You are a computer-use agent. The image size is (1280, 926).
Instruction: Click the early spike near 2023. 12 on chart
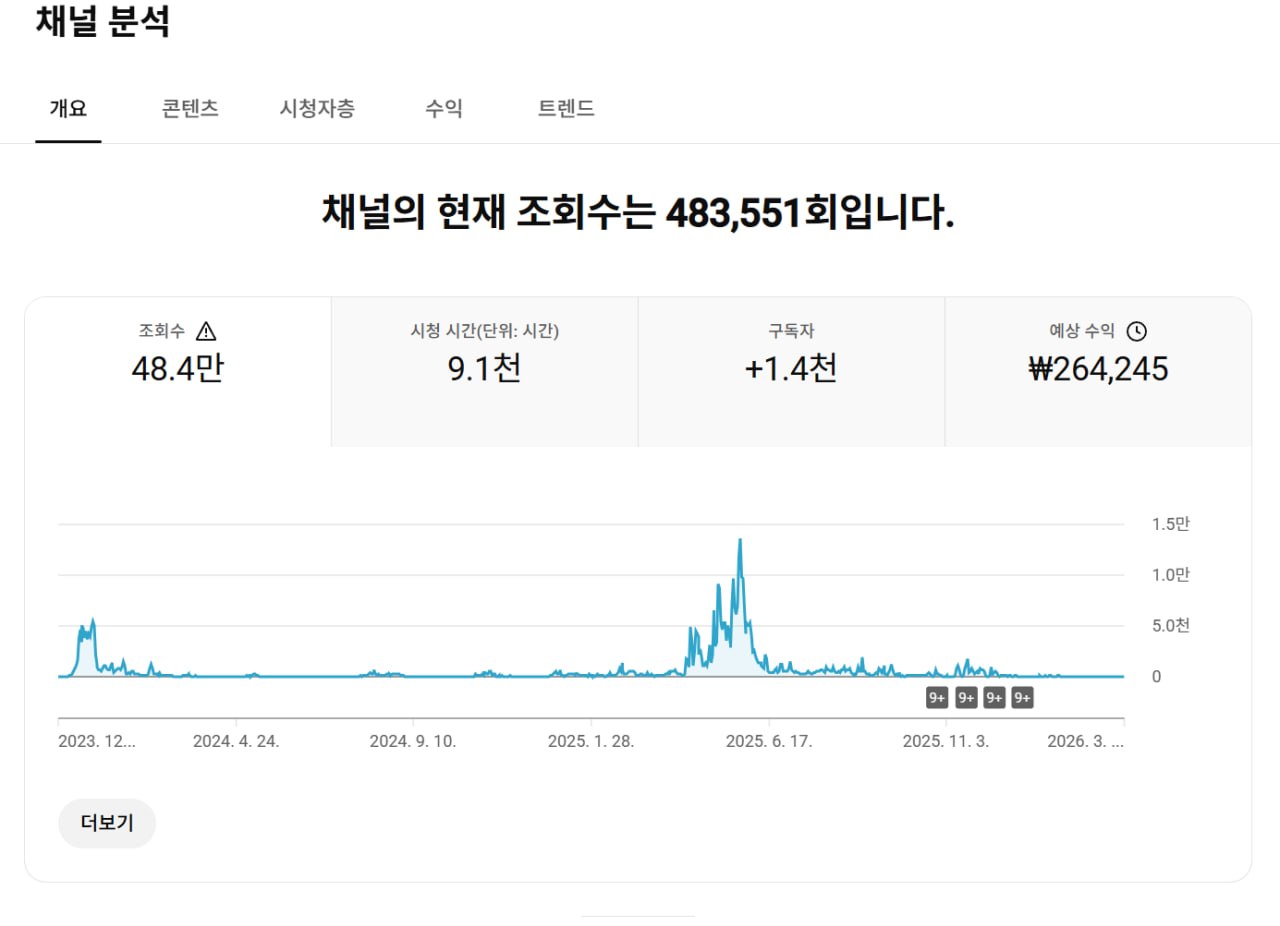(x=92, y=622)
